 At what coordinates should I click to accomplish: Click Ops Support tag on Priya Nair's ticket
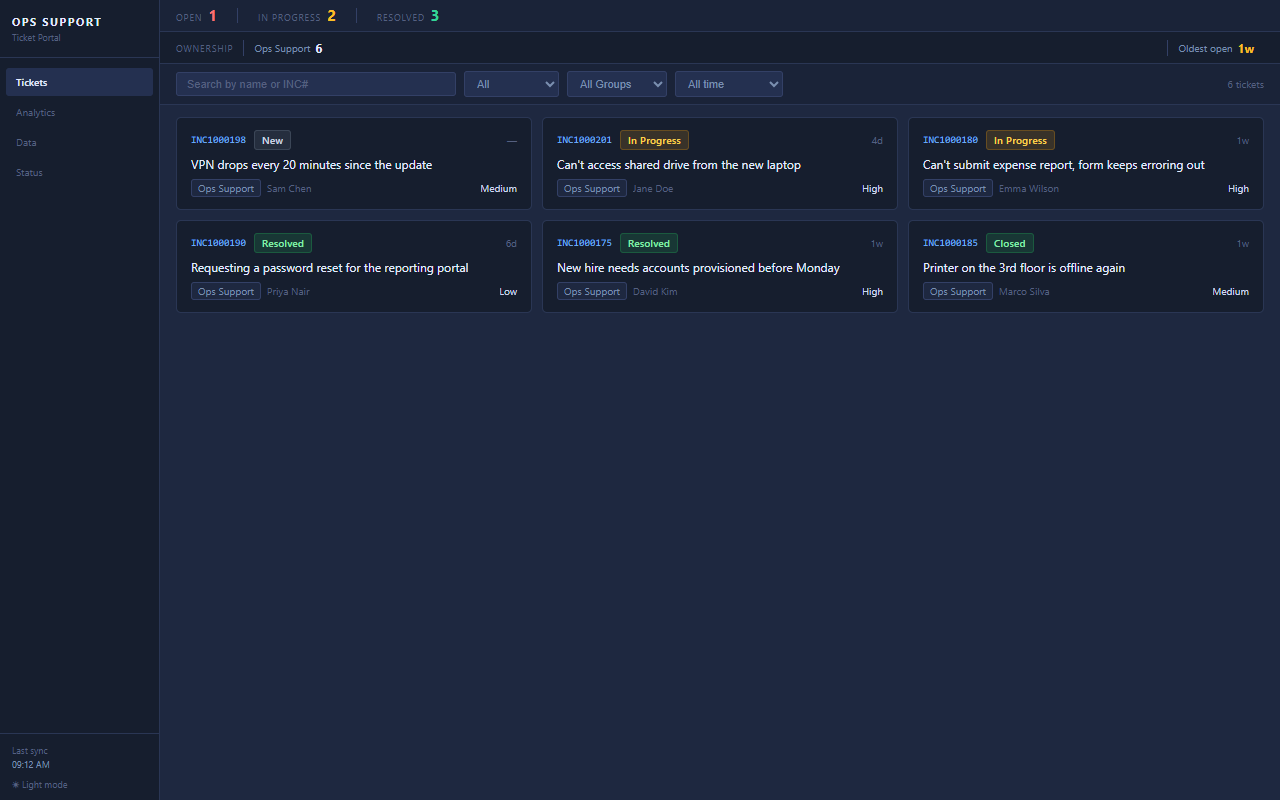click(226, 292)
